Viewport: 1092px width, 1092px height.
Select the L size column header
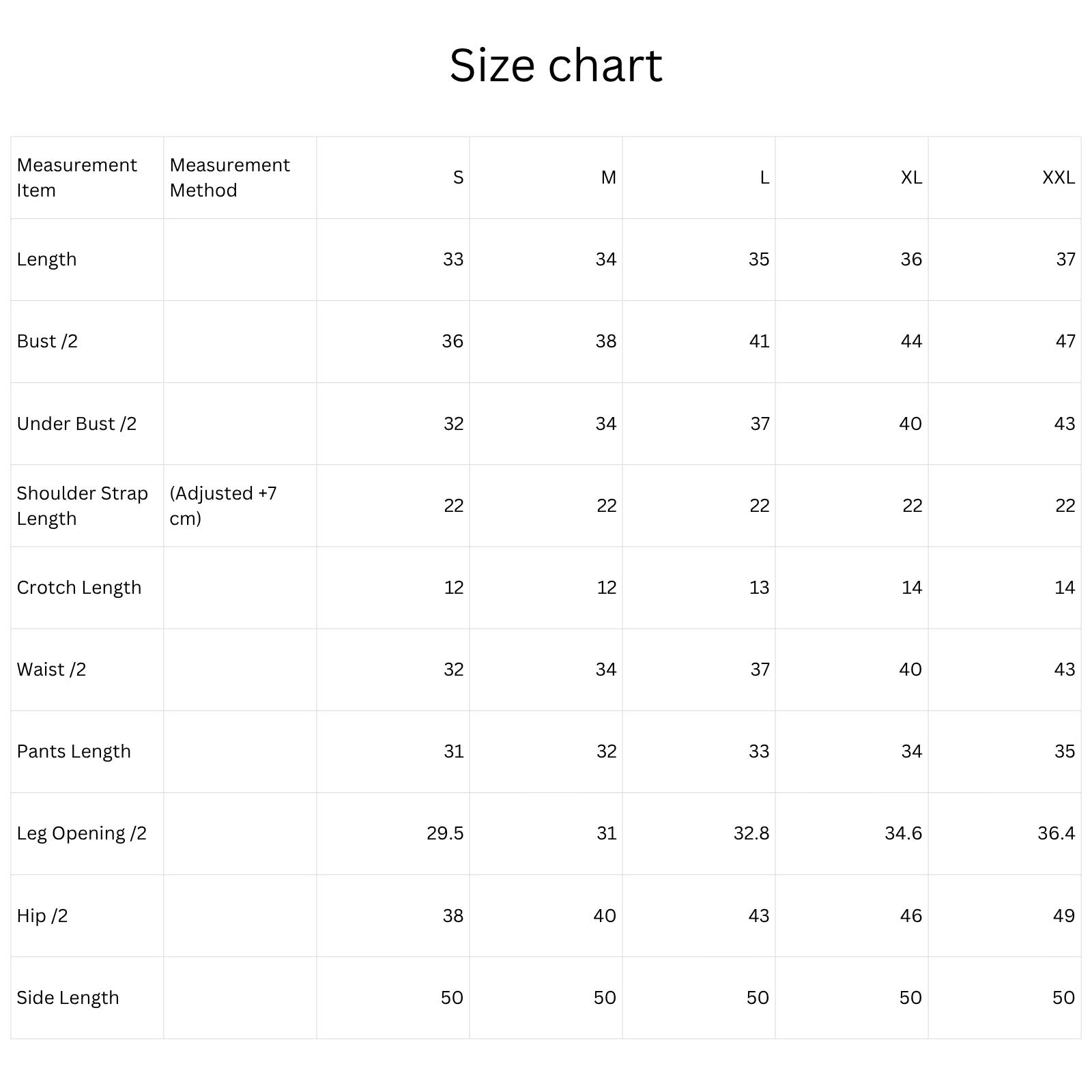(x=764, y=177)
